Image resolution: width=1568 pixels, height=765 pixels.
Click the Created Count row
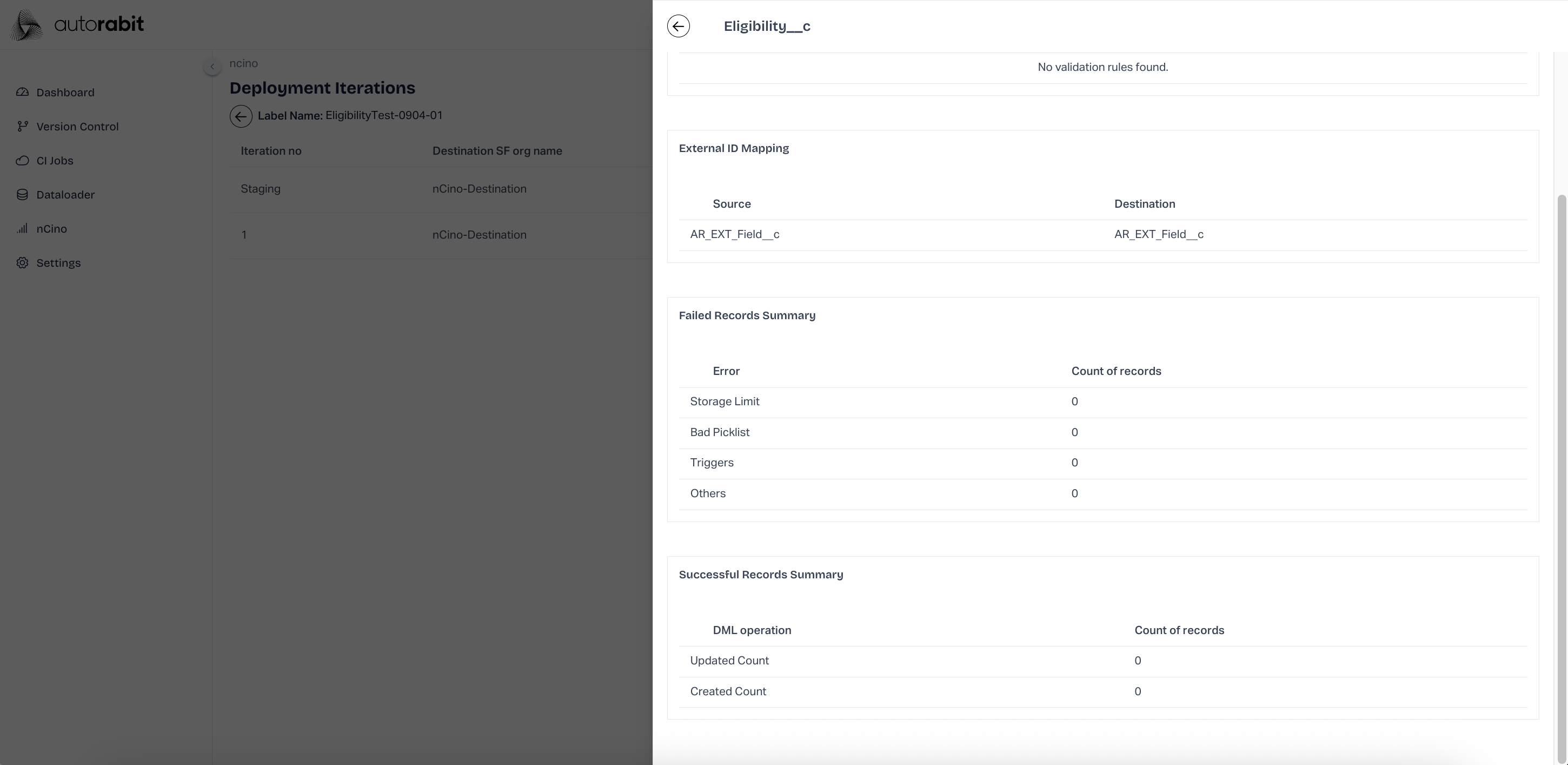click(728, 692)
